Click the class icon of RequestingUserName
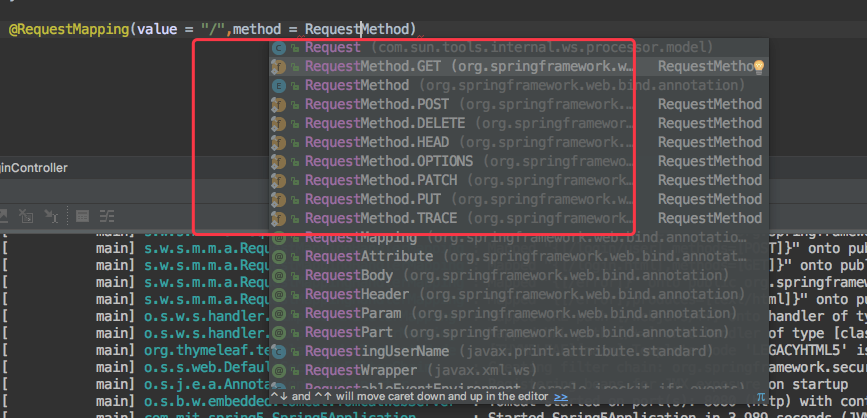This screenshot has width=867, height=418. click(x=279, y=351)
